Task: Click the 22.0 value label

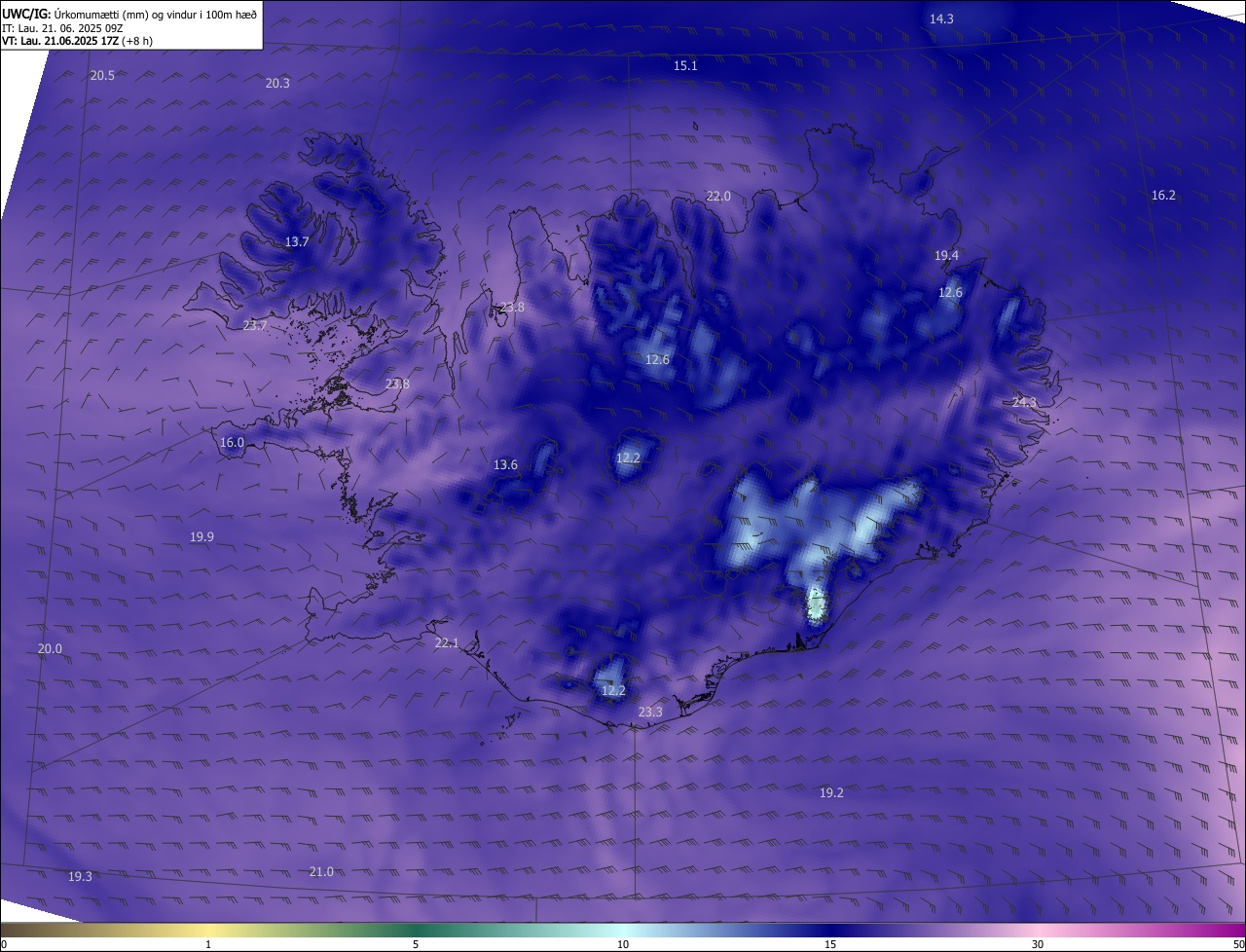Action: (x=718, y=196)
